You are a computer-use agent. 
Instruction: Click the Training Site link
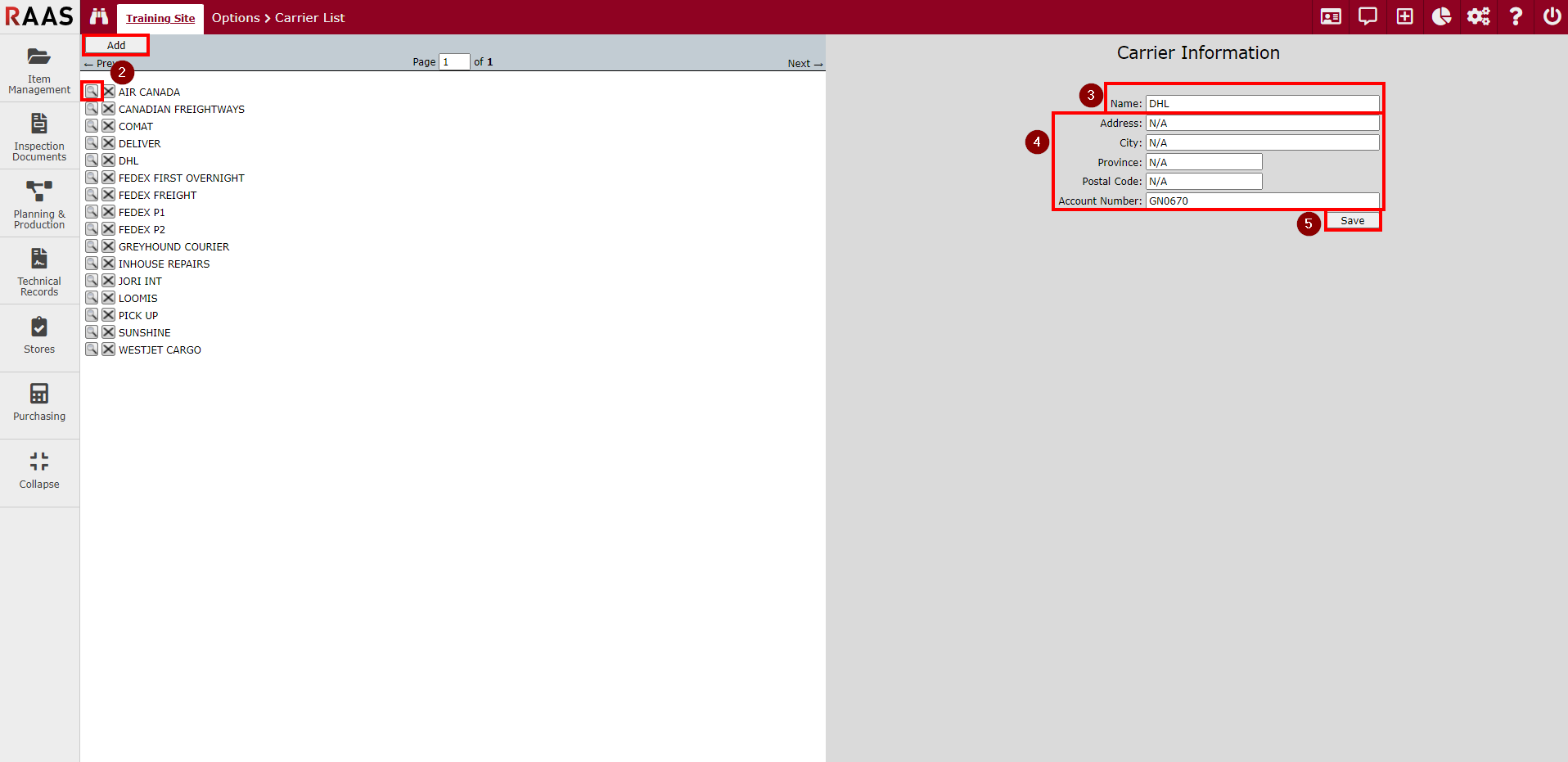click(160, 18)
